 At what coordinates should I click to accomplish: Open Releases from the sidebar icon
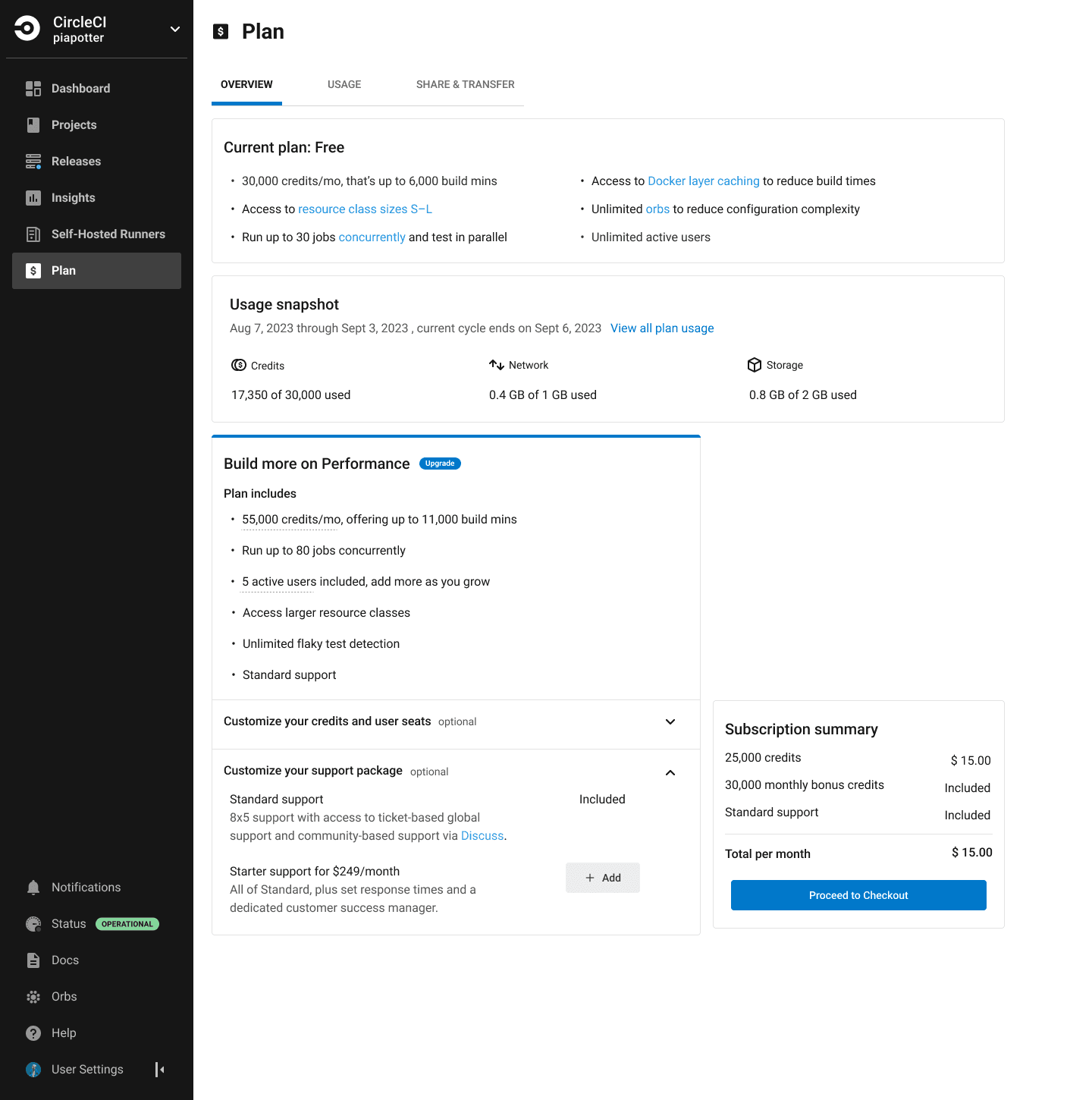click(33, 162)
